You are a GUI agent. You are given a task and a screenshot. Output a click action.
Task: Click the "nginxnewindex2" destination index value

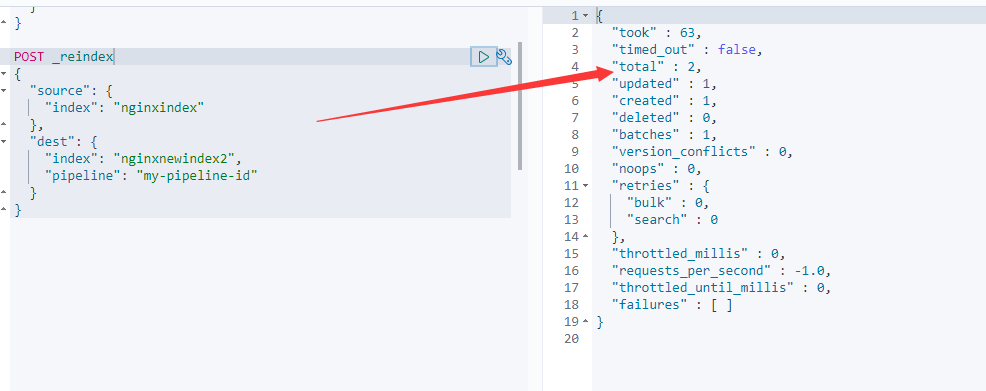point(175,158)
